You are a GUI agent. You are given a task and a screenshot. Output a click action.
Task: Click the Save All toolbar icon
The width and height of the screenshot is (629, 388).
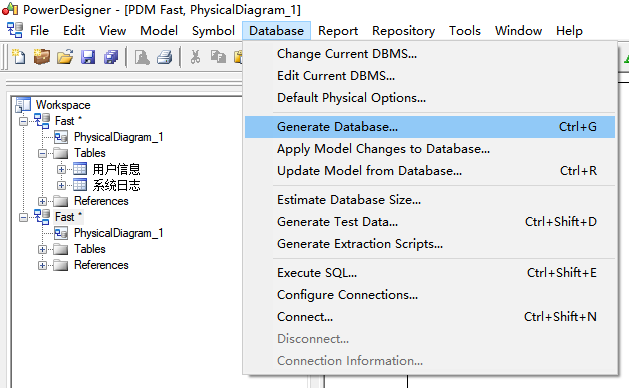point(111,57)
